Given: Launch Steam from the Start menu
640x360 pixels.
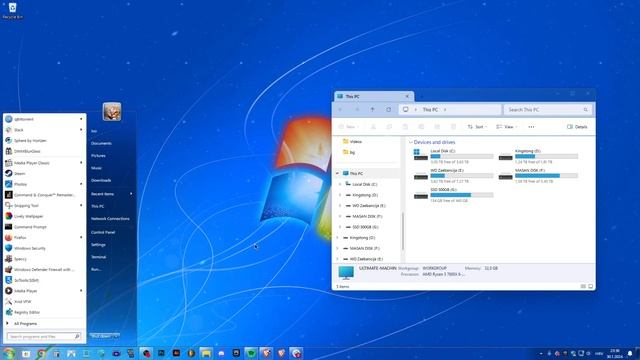Looking at the screenshot, I should (x=44, y=173).
